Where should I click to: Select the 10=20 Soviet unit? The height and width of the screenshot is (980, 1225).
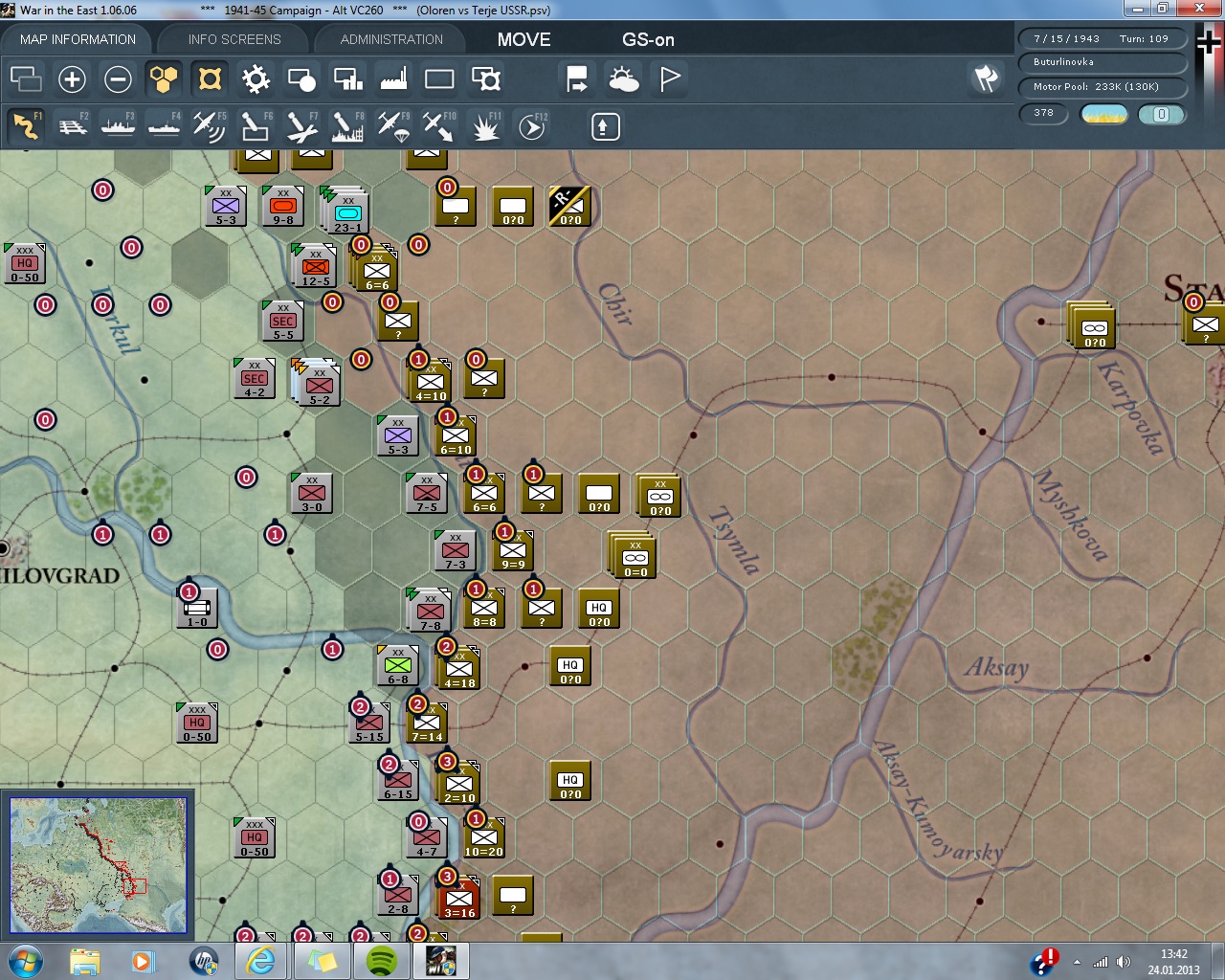[x=484, y=837]
